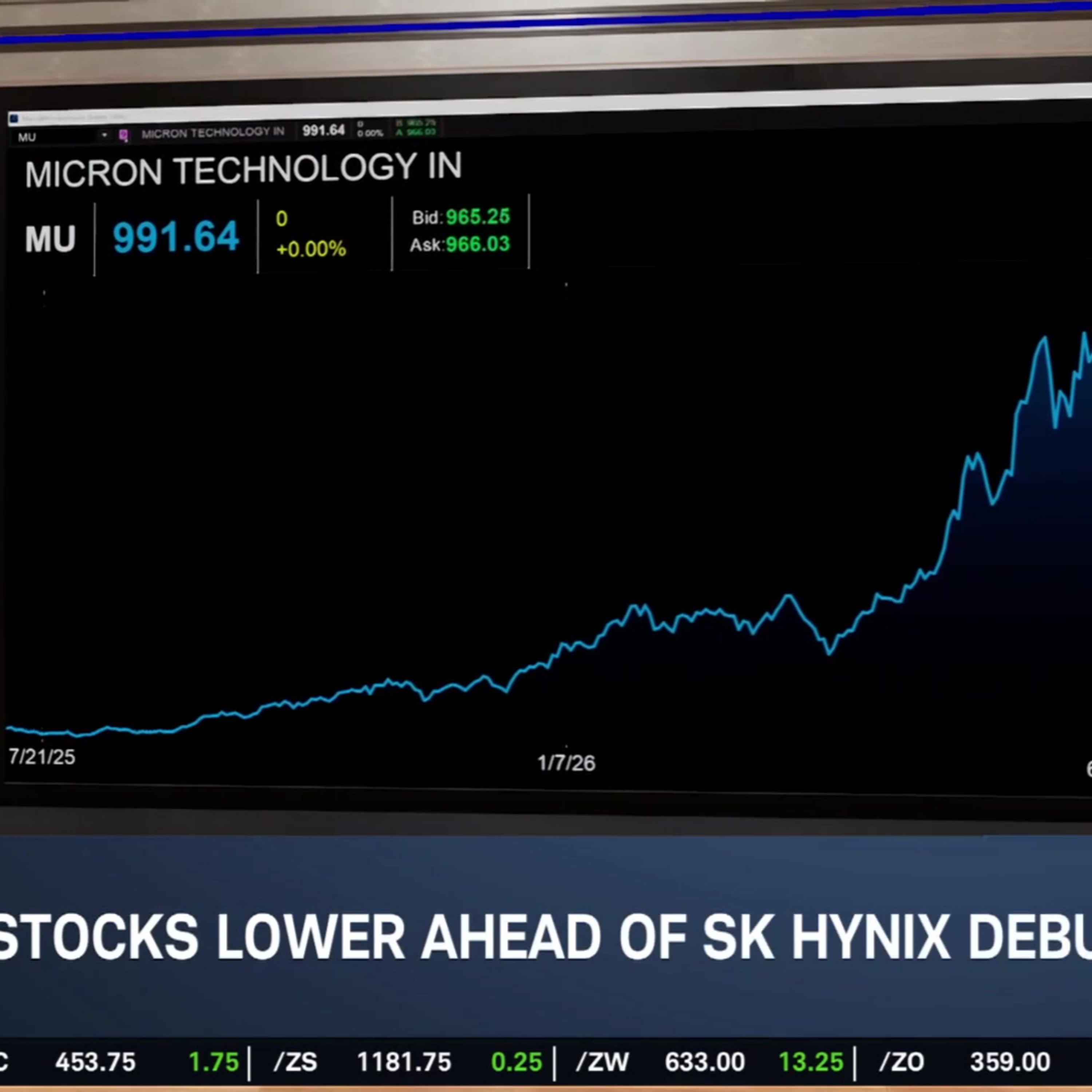Click the toolbar text 'MICRON TECHNOLOGY IN'
Image resolution: width=1092 pixels, height=1092 pixels.
tap(213, 133)
